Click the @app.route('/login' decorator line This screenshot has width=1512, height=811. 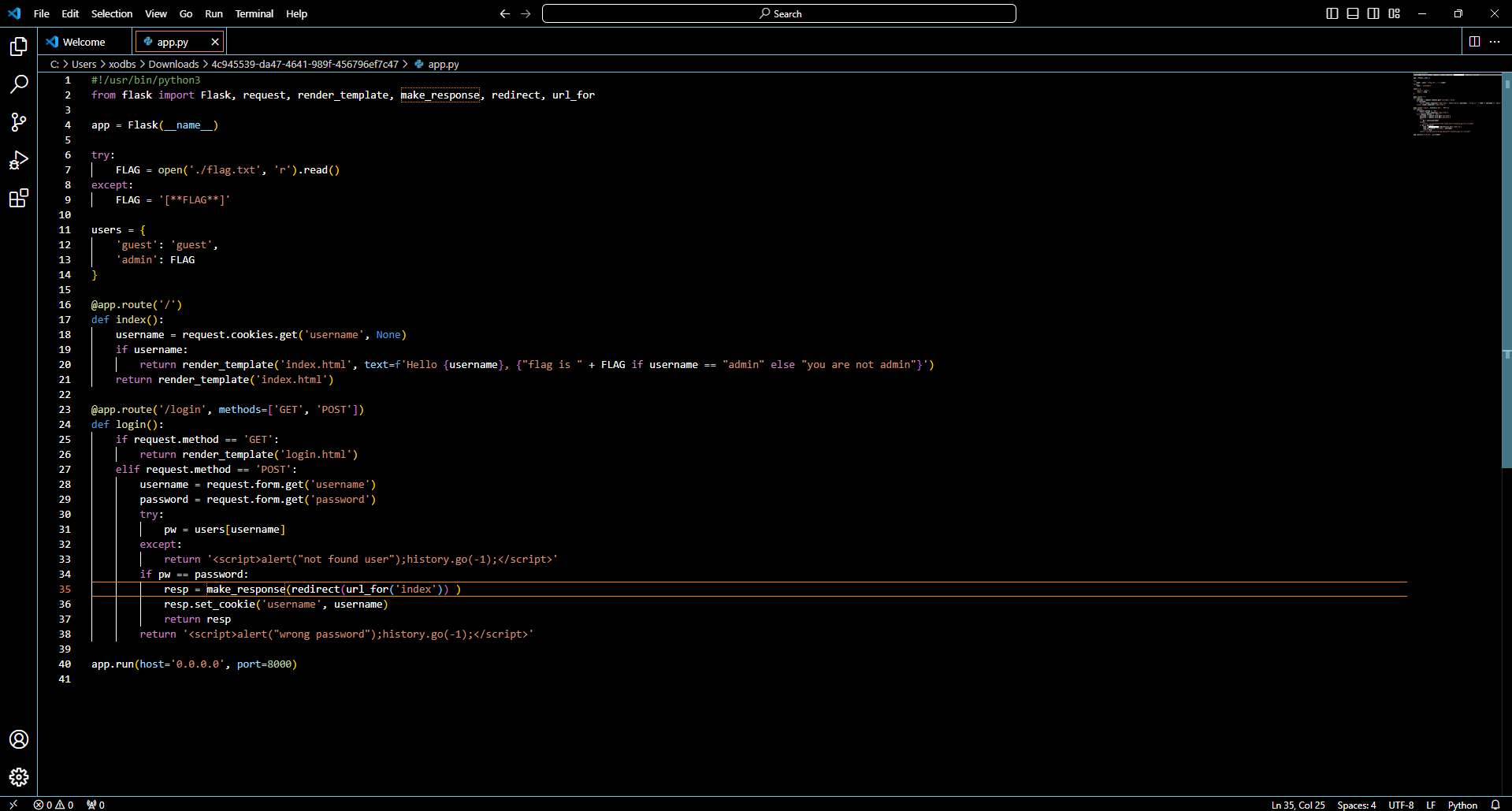click(x=228, y=410)
